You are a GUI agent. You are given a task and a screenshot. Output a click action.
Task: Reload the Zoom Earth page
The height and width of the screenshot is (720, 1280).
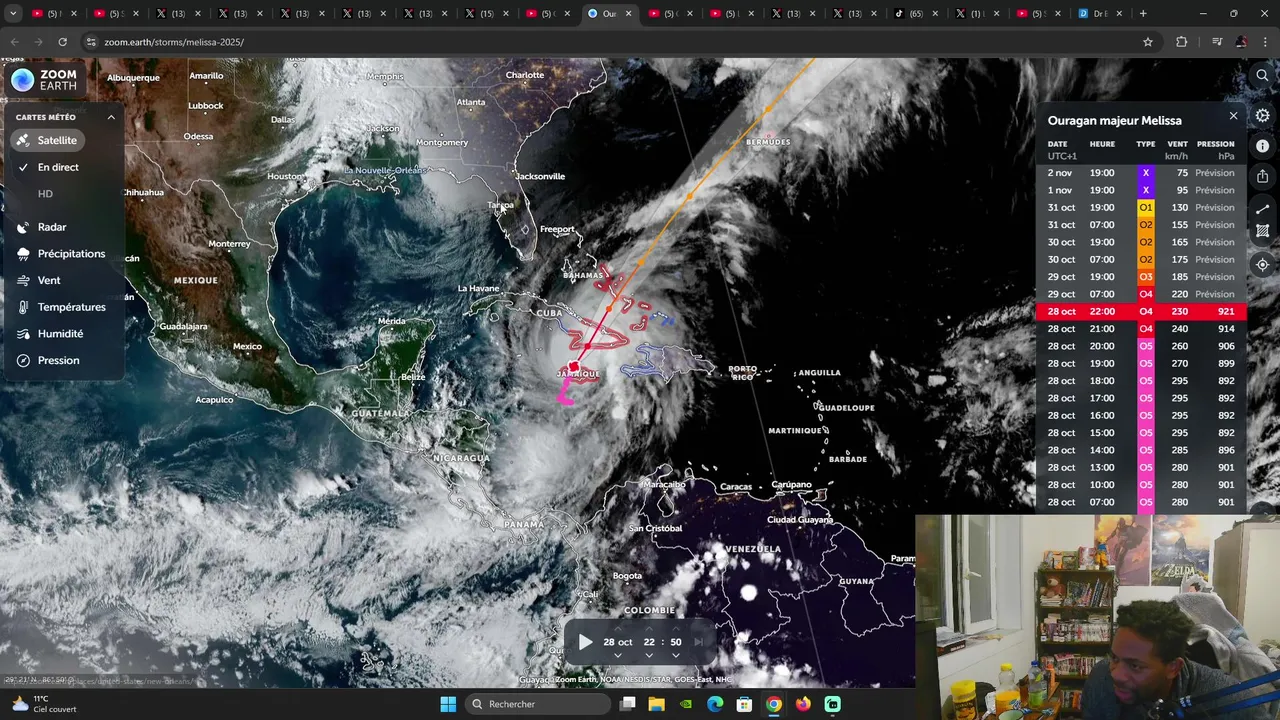click(62, 42)
